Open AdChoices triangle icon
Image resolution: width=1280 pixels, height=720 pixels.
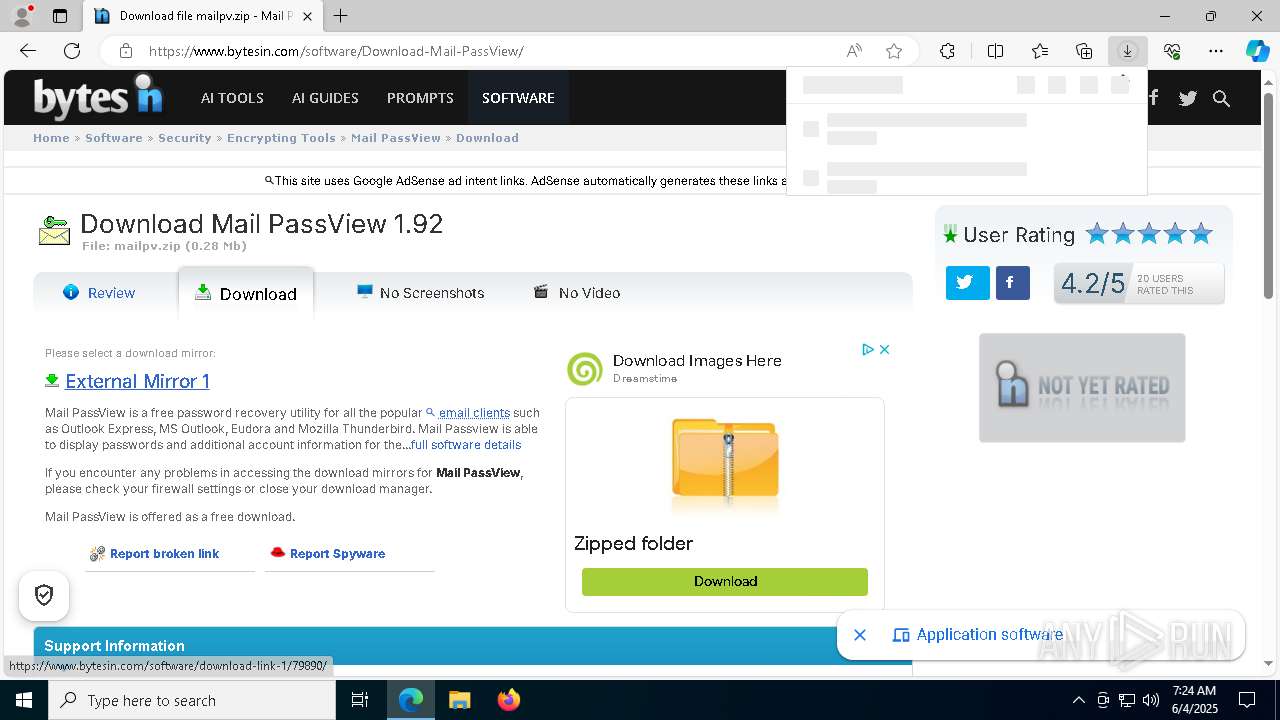click(x=868, y=349)
